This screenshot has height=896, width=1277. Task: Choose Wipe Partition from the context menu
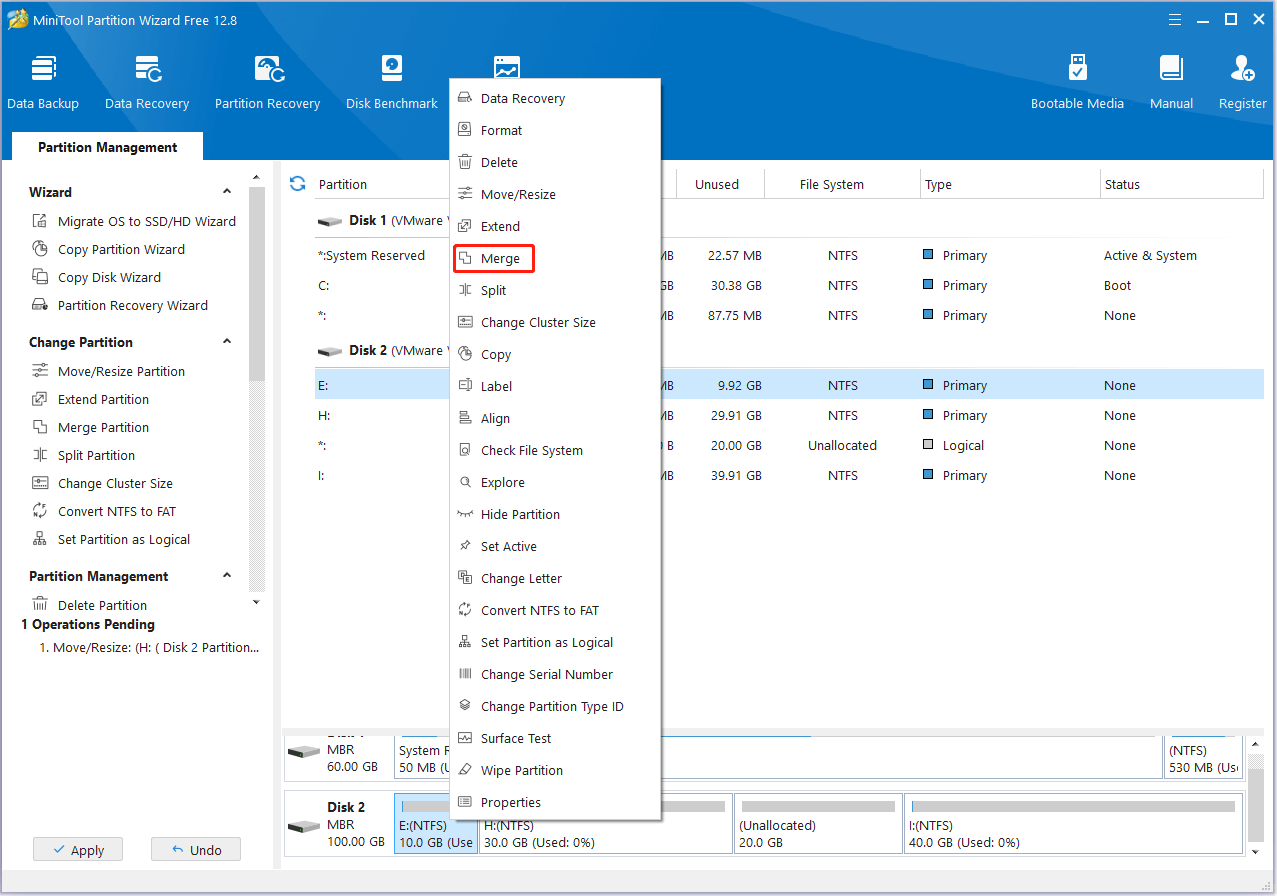pyautogui.click(x=554, y=770)
